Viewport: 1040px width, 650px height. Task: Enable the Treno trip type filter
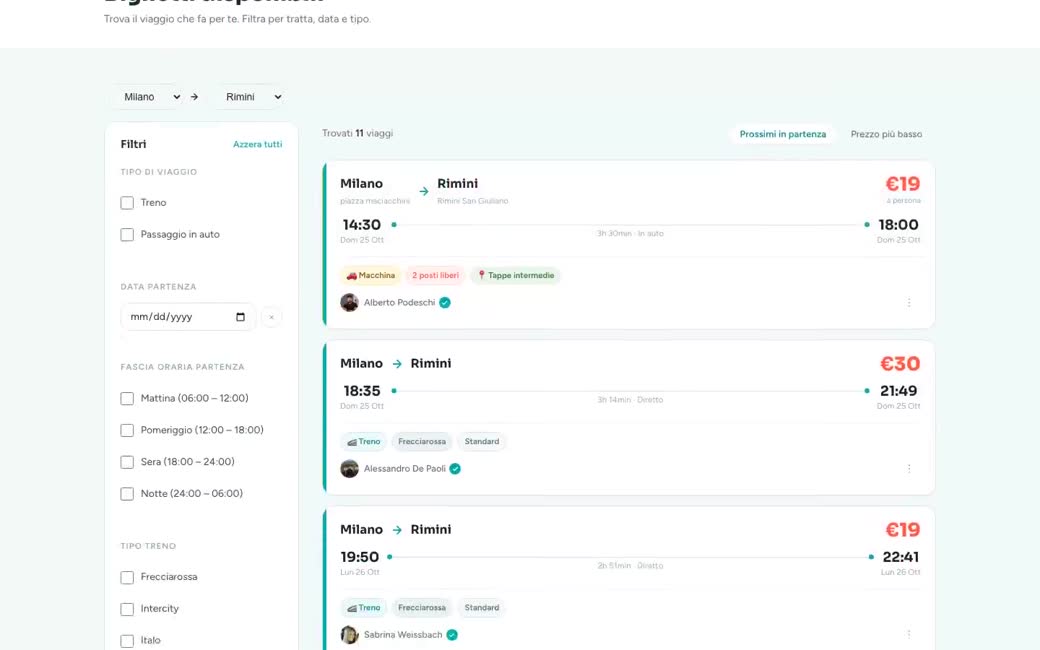[127, 203]
